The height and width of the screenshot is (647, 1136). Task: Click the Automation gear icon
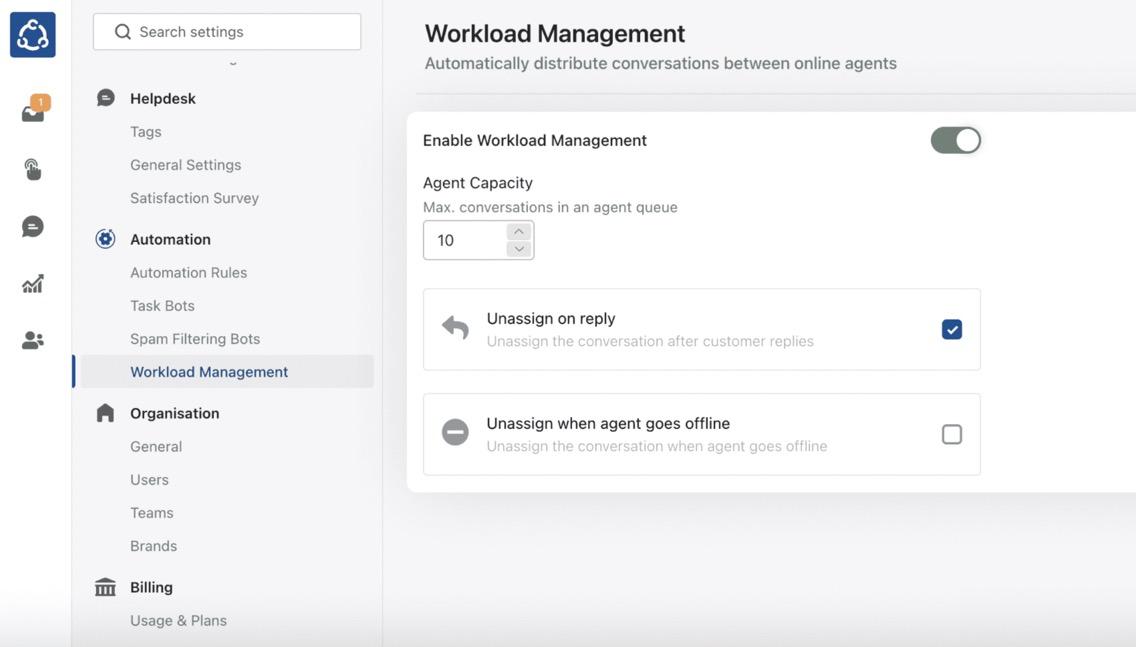coord(105,239)
